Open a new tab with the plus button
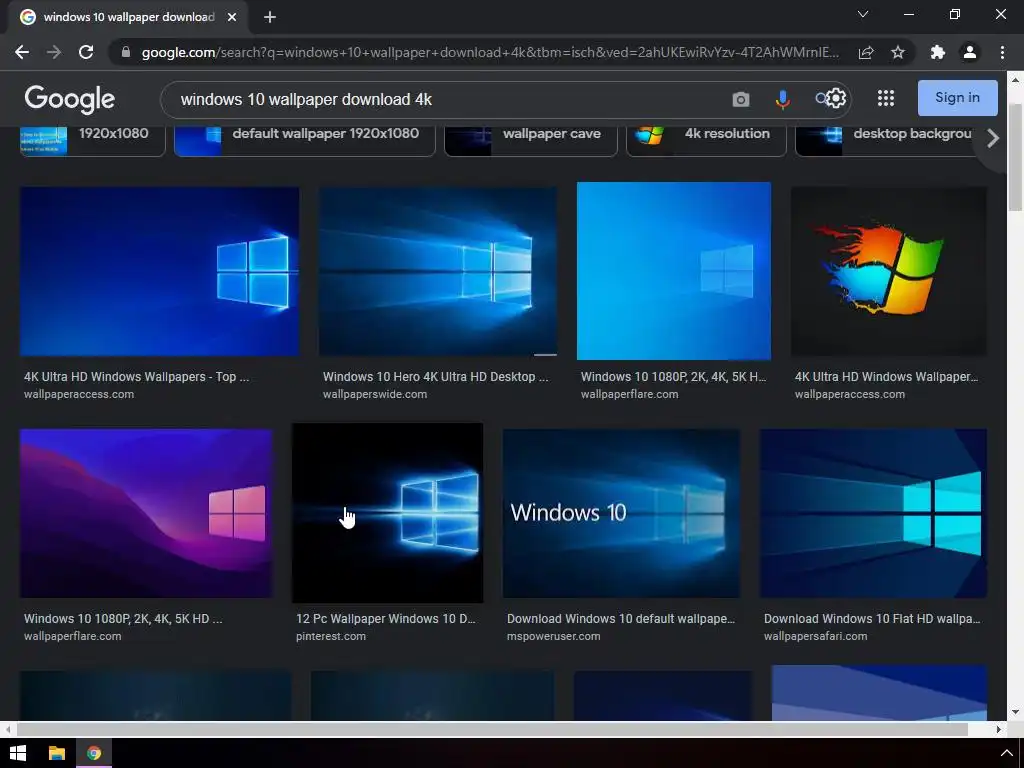The image size is (1024, 768). tap(270, 17)
